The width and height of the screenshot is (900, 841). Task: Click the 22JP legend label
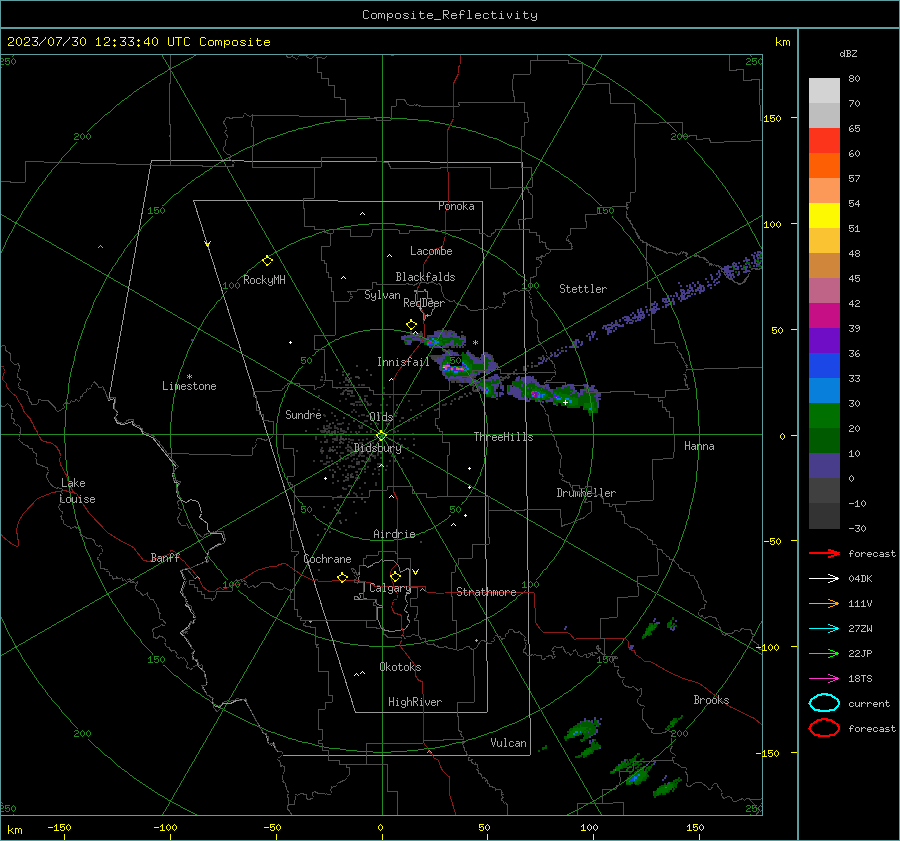click(x=860, y=653)
